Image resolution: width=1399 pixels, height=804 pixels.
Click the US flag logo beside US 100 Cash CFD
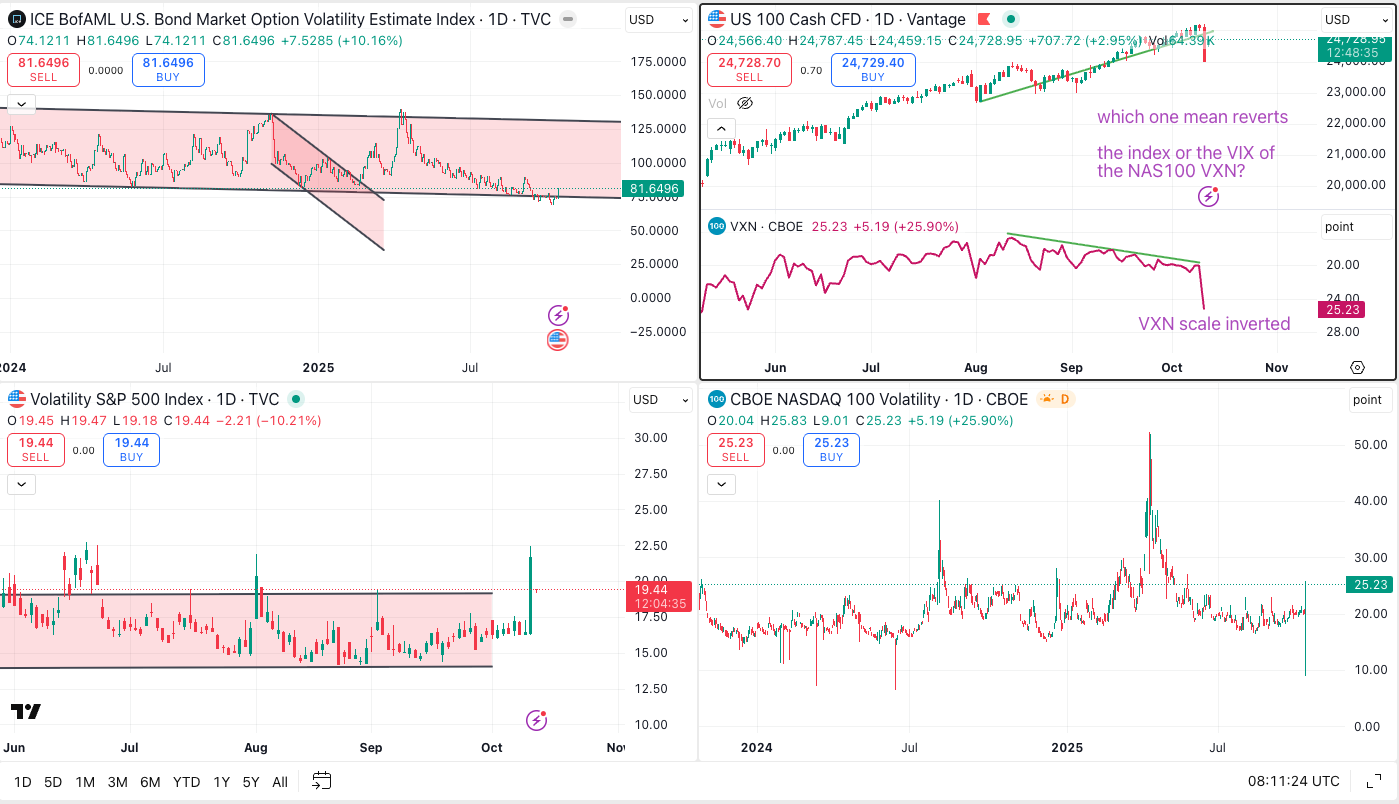tap(717, 19)
